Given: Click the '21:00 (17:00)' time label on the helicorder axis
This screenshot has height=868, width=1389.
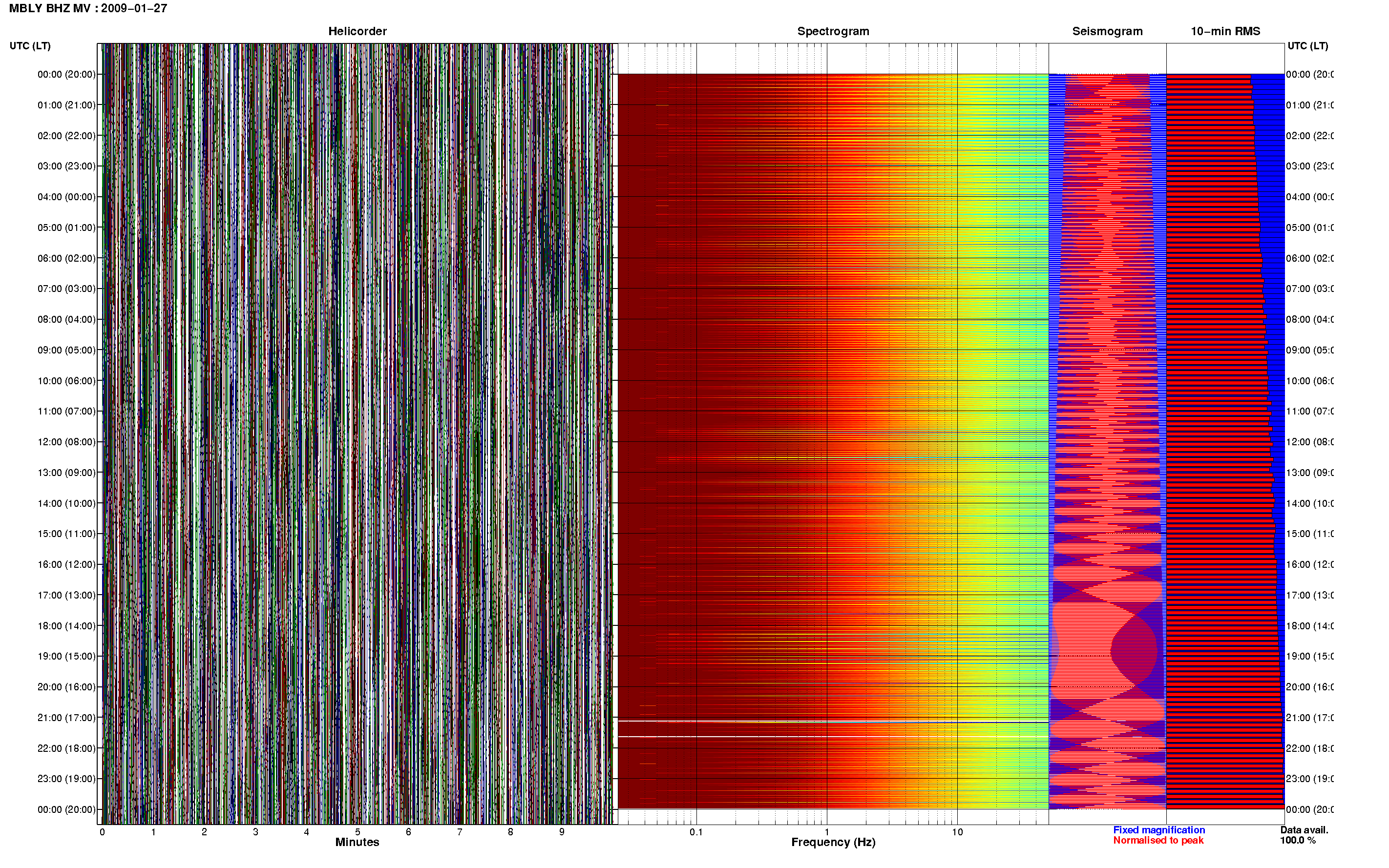Looking at the screenshot, I should (x=66, y=718).
